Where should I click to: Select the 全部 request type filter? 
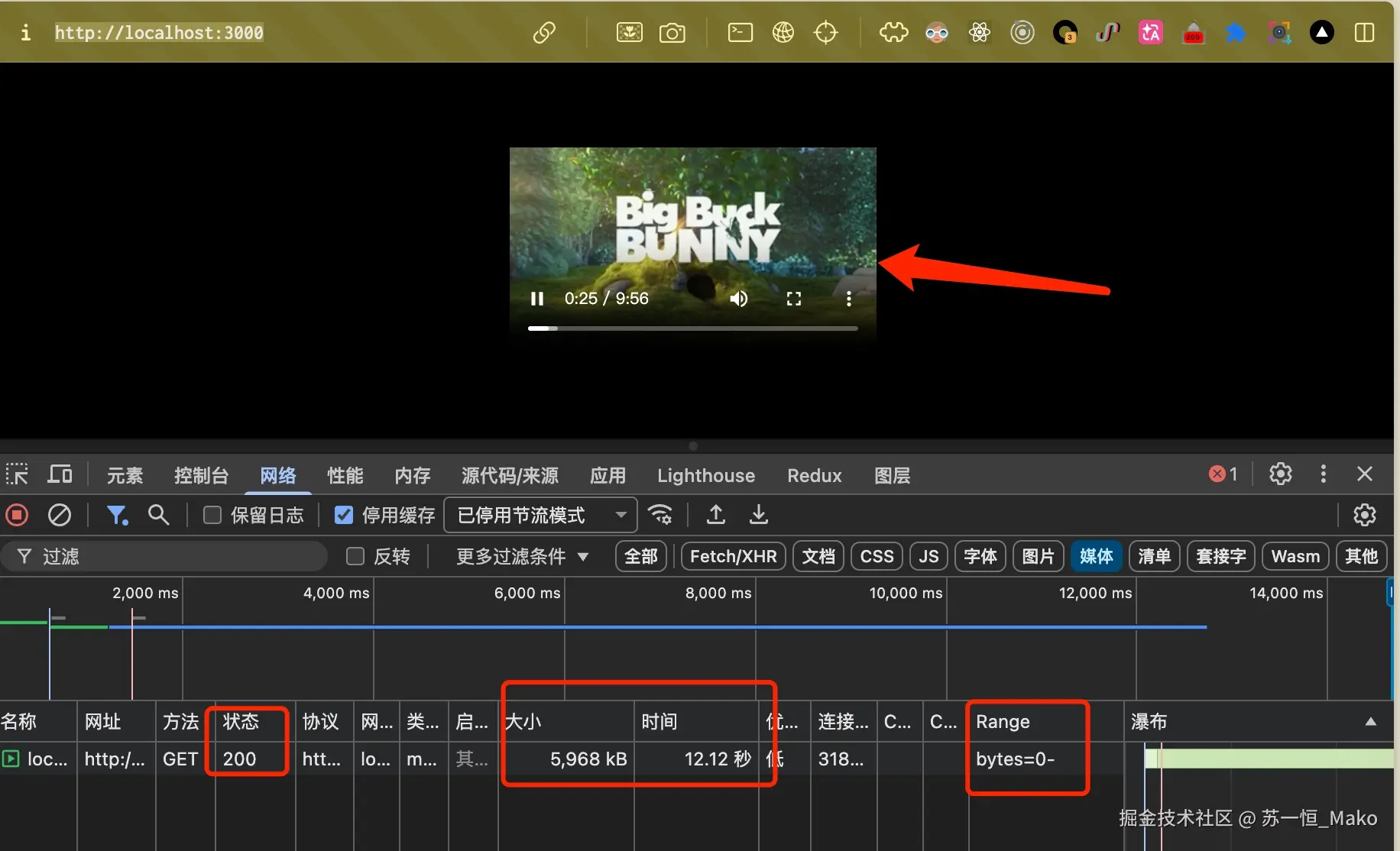(x=640, y=556)
